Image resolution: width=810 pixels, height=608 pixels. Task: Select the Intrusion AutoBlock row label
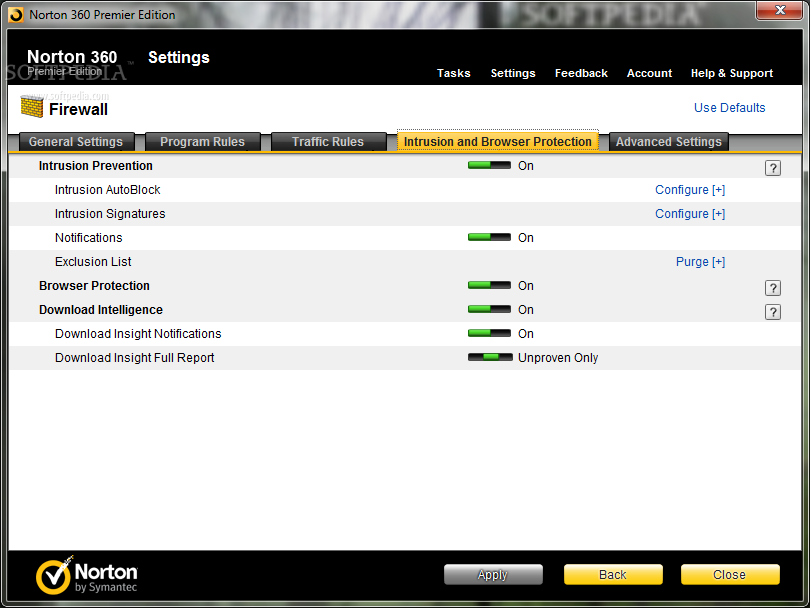[107, 190]
